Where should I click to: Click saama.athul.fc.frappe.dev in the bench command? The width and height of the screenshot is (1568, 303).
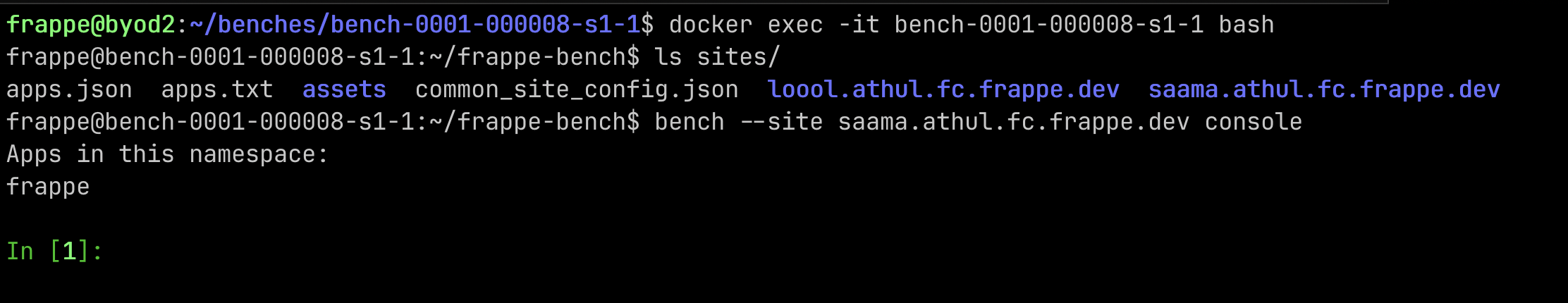coord(1014,122)
